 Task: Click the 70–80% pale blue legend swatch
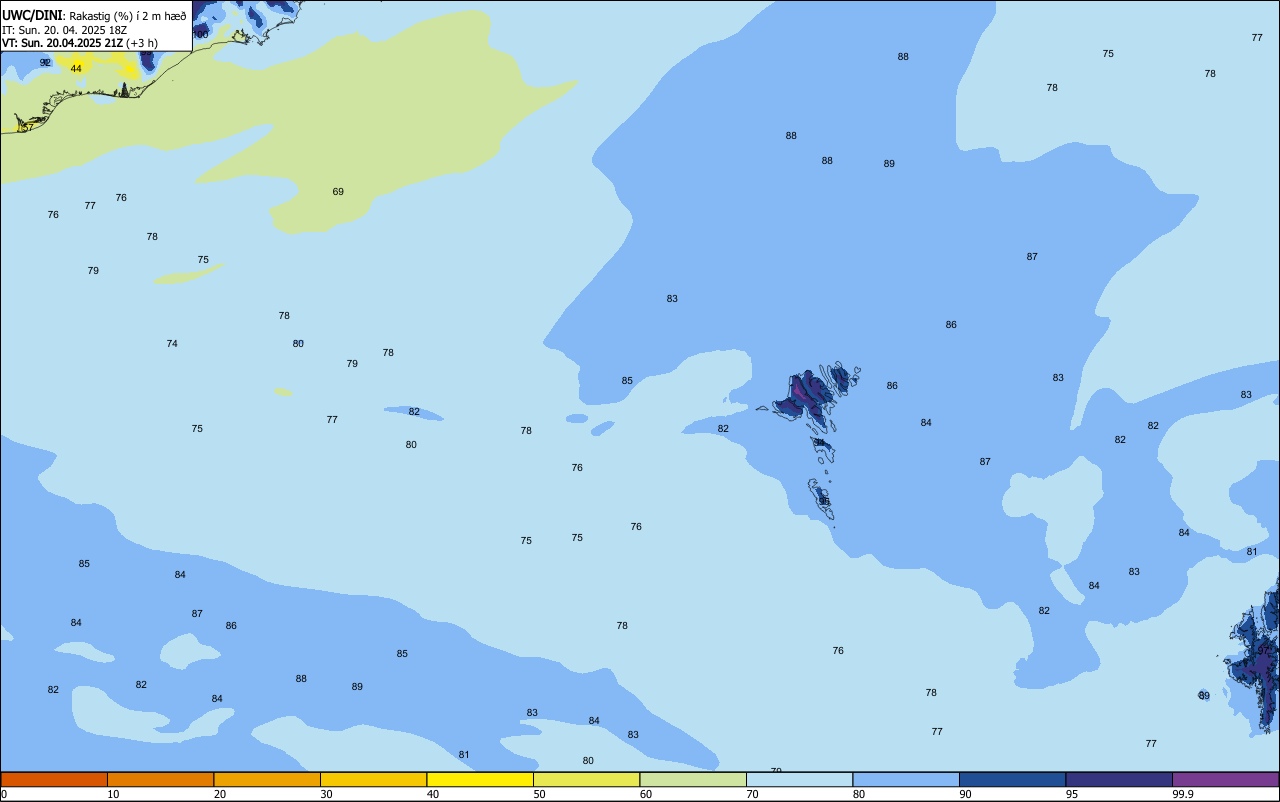pos(799,779)
